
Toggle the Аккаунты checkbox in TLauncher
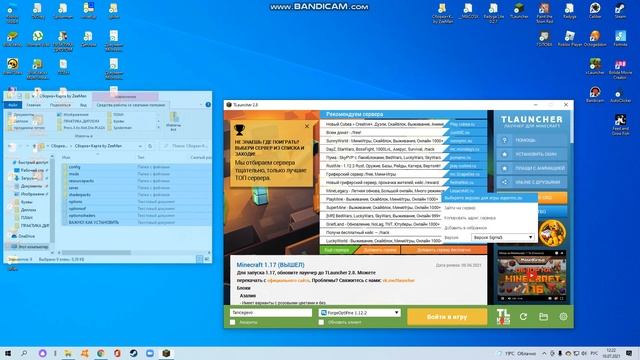[233, 322]
